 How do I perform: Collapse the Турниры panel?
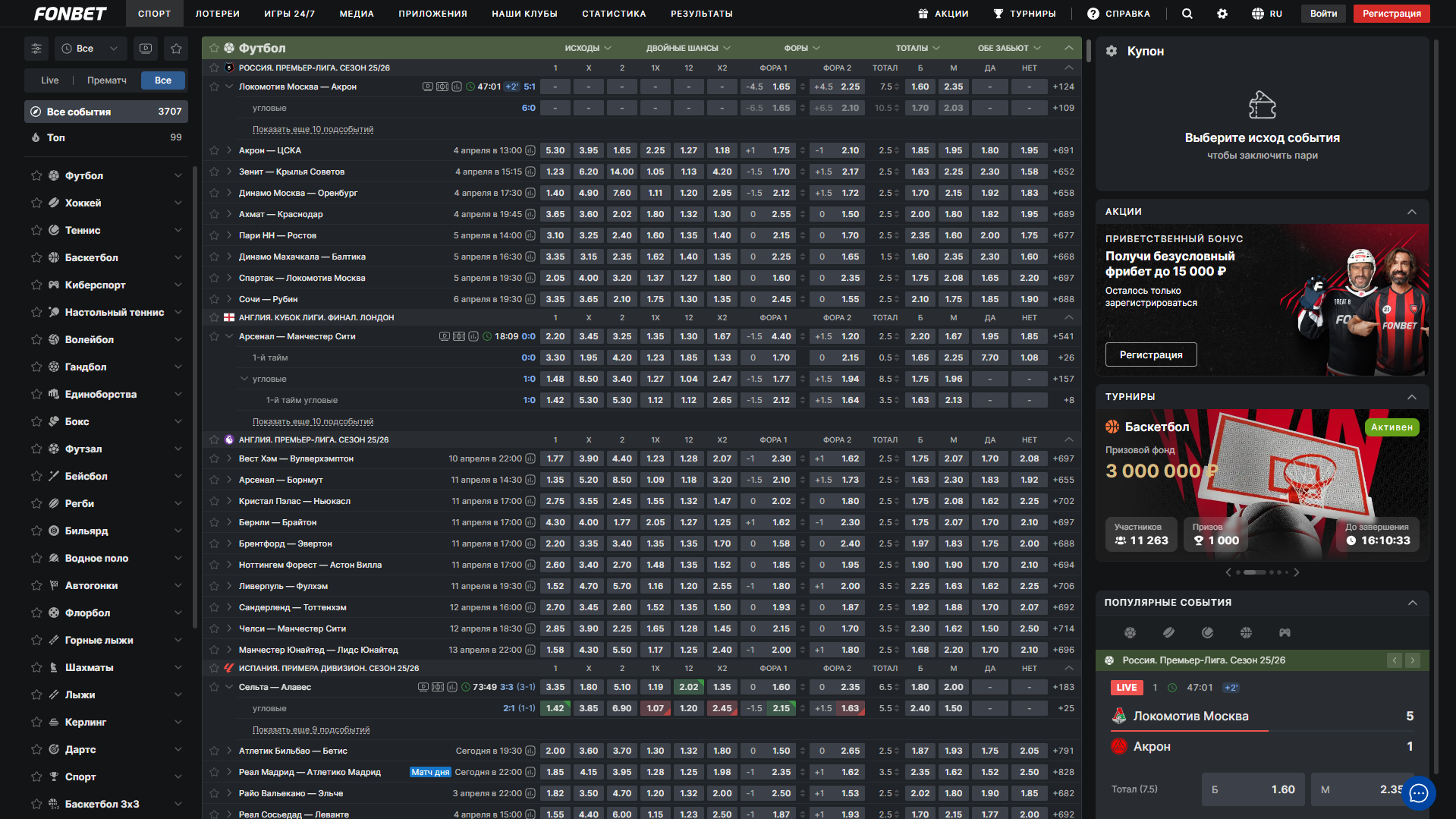1412,397
